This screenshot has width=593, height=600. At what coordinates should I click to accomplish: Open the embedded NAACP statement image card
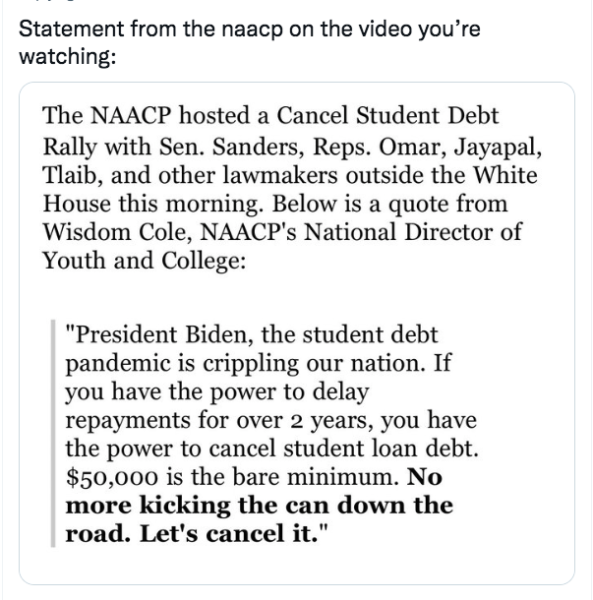click(x=297, y=333)
